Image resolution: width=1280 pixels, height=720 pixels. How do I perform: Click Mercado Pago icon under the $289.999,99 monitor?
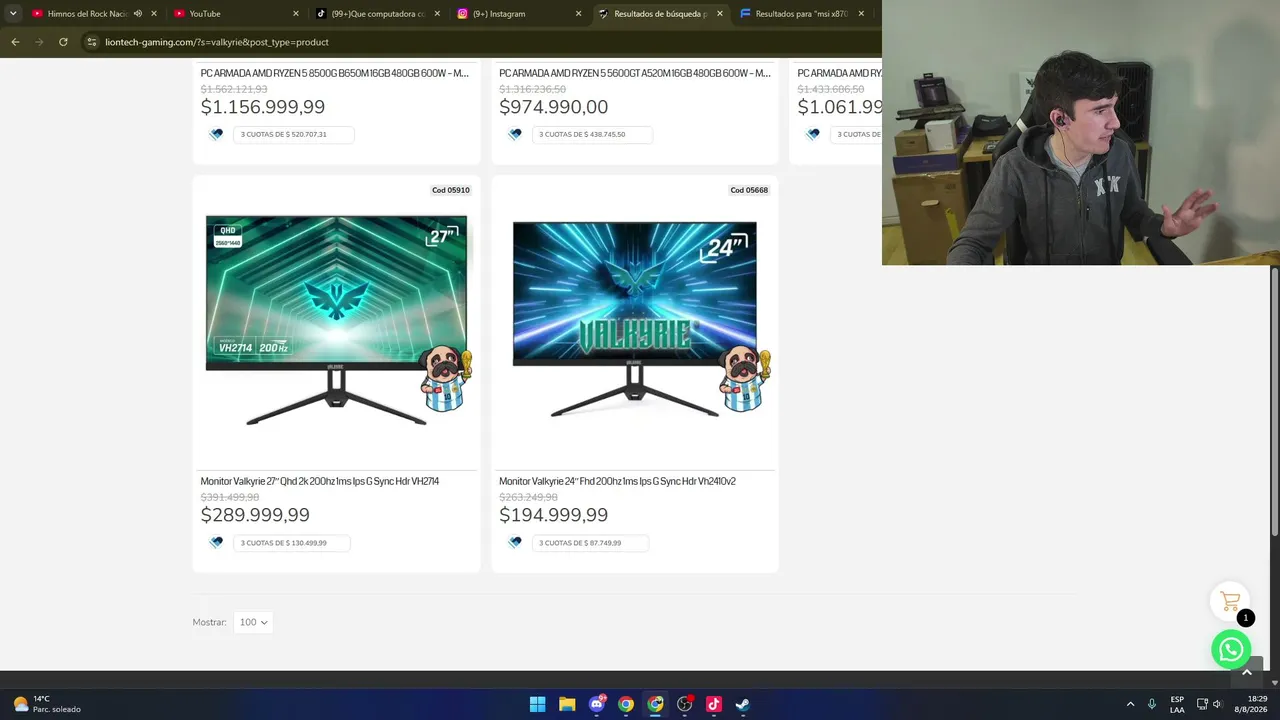(216, 543)
